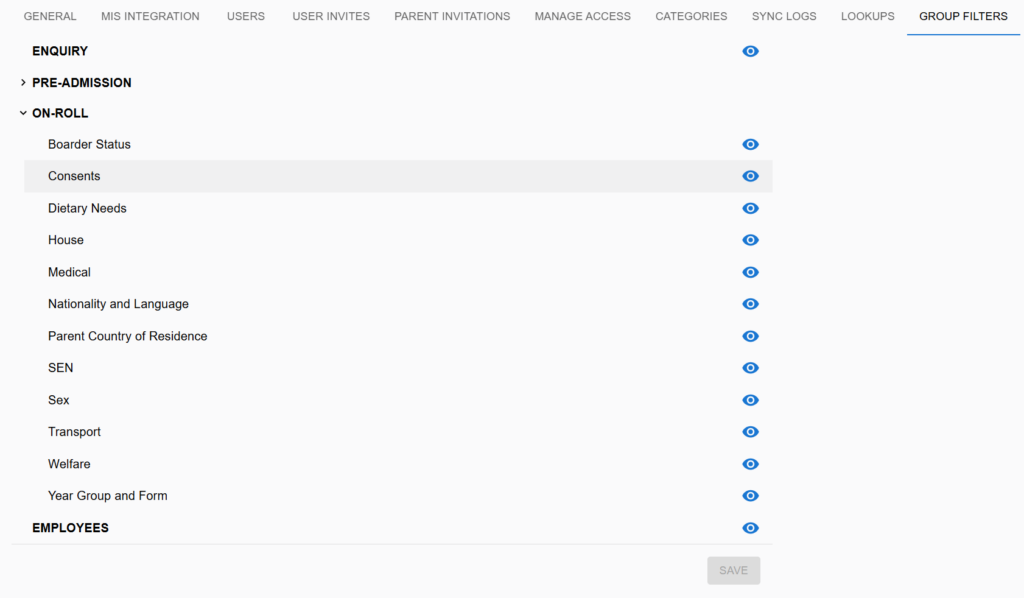Click the Welfare row label
This screenshot has width=1024, height=598.
coord(69,464)
